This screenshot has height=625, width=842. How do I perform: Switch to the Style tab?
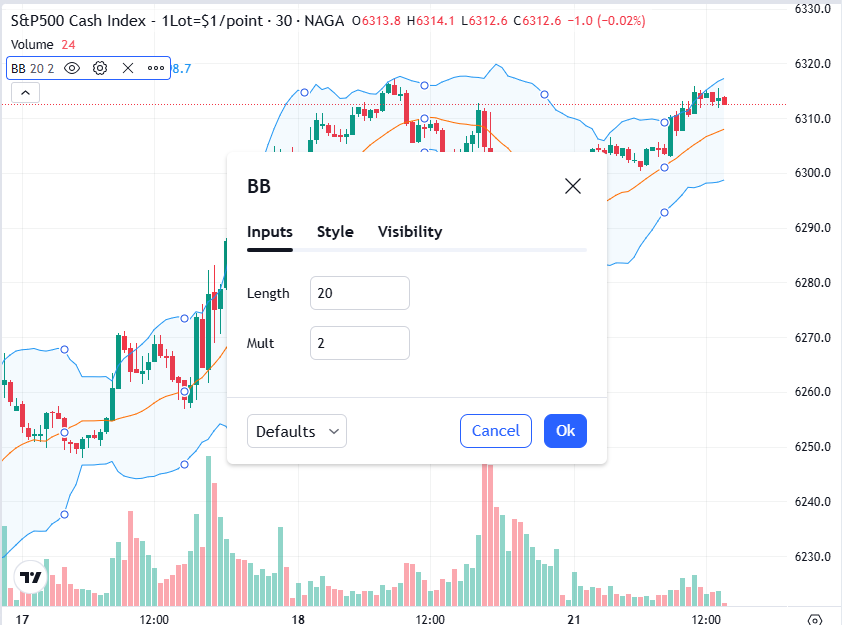pos(335,231)
